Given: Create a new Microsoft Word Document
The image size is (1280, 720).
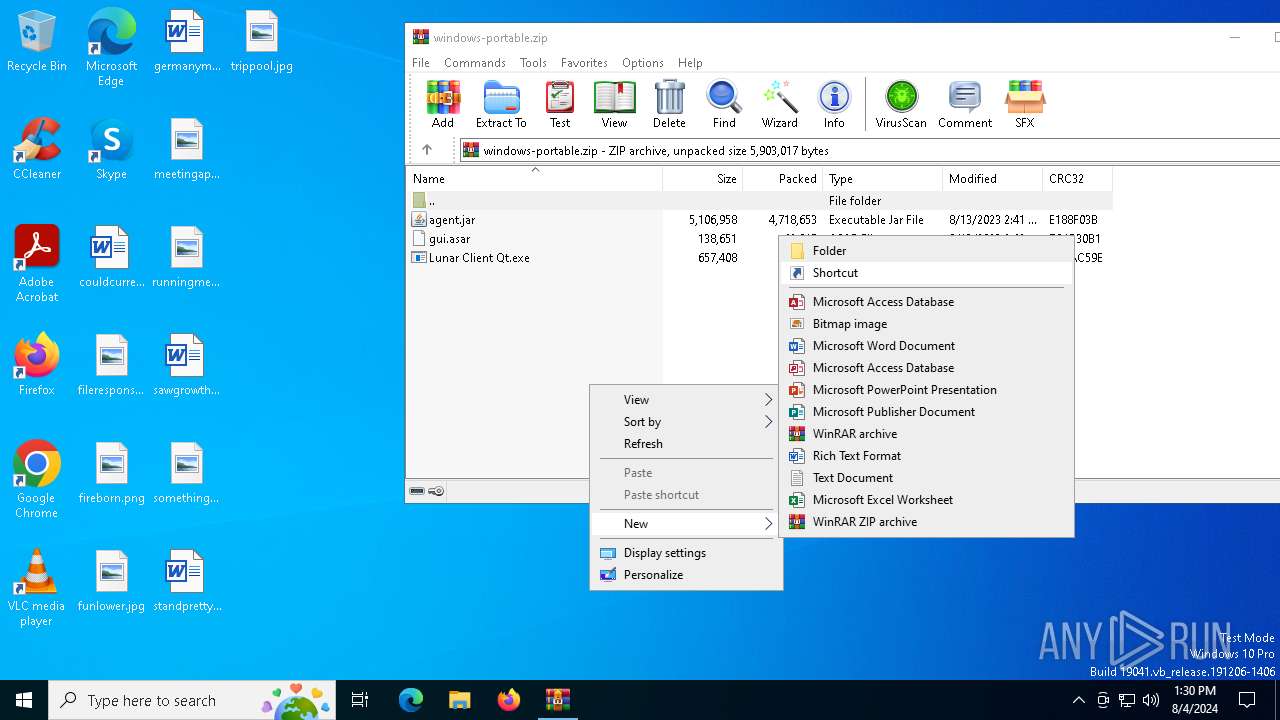Looking at the screenshot, I should (x=926, y=345).
